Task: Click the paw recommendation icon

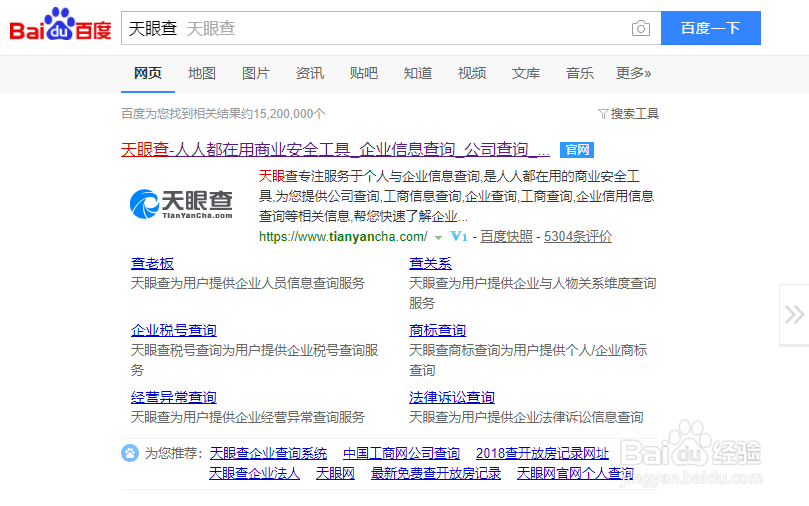Action: tap(130, 453)
